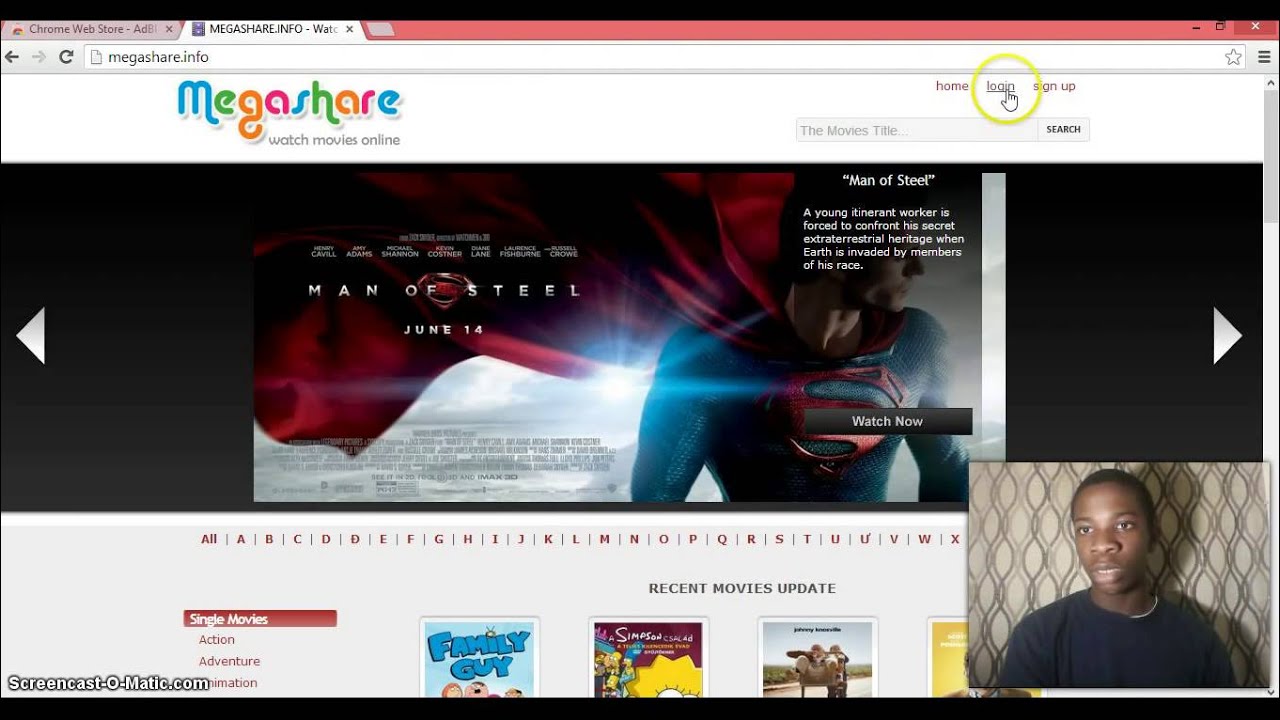The height and width of the screenshot is (720, 1280).
Task: Filter movies by letter B
Action: coord(269,539)
